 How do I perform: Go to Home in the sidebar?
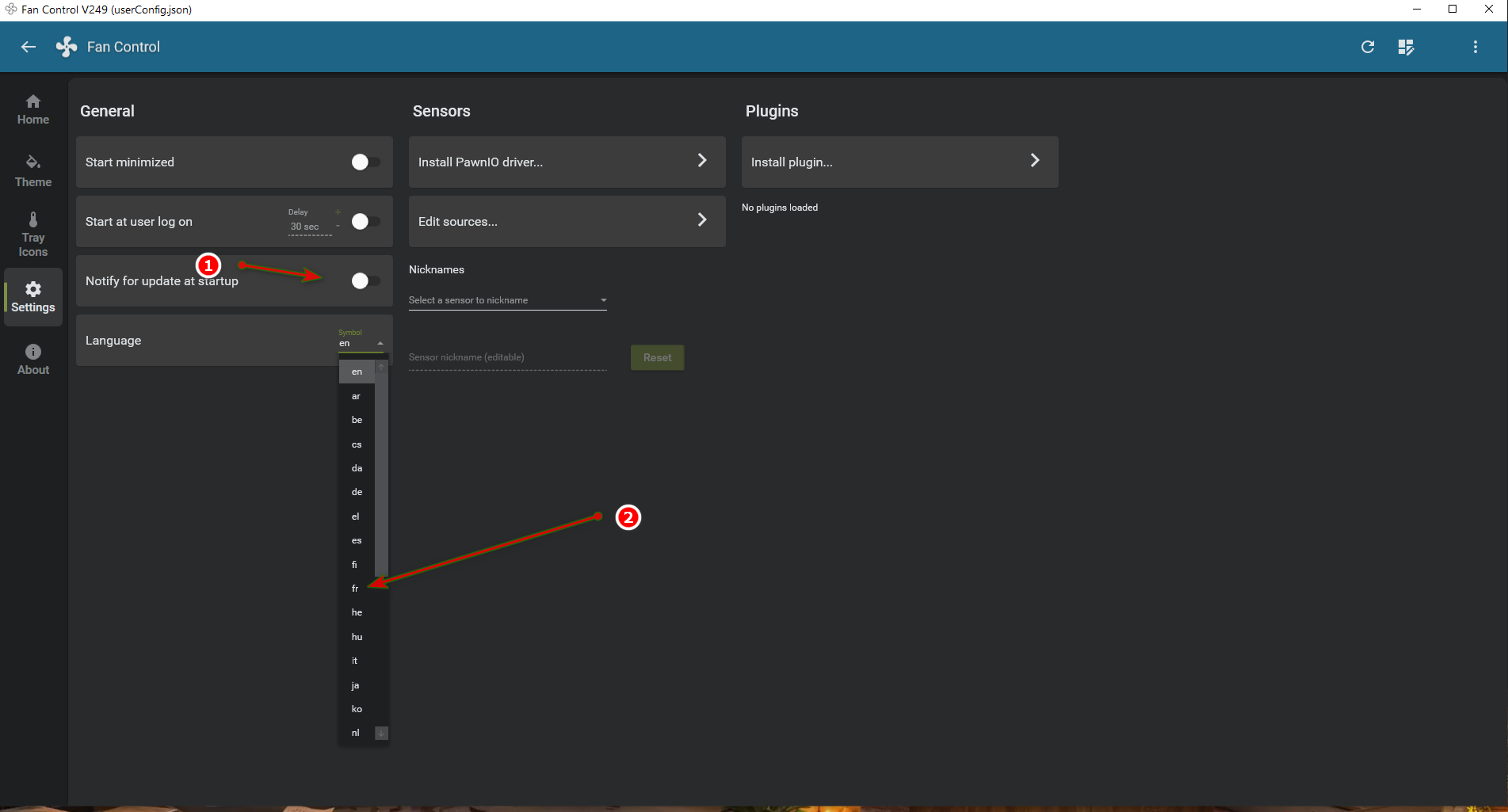click(33, 109)
